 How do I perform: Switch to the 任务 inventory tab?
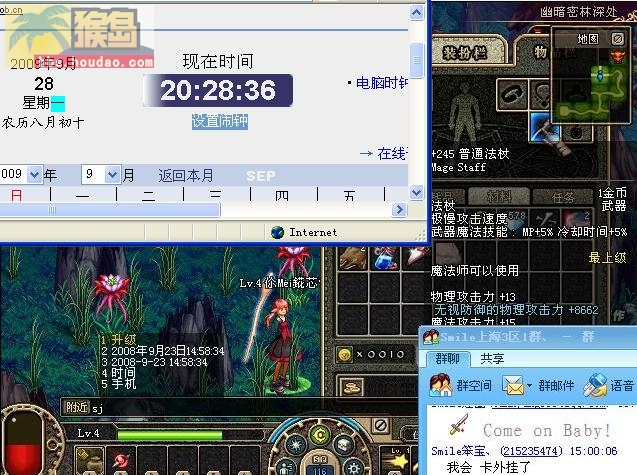[x=563, y=197]
